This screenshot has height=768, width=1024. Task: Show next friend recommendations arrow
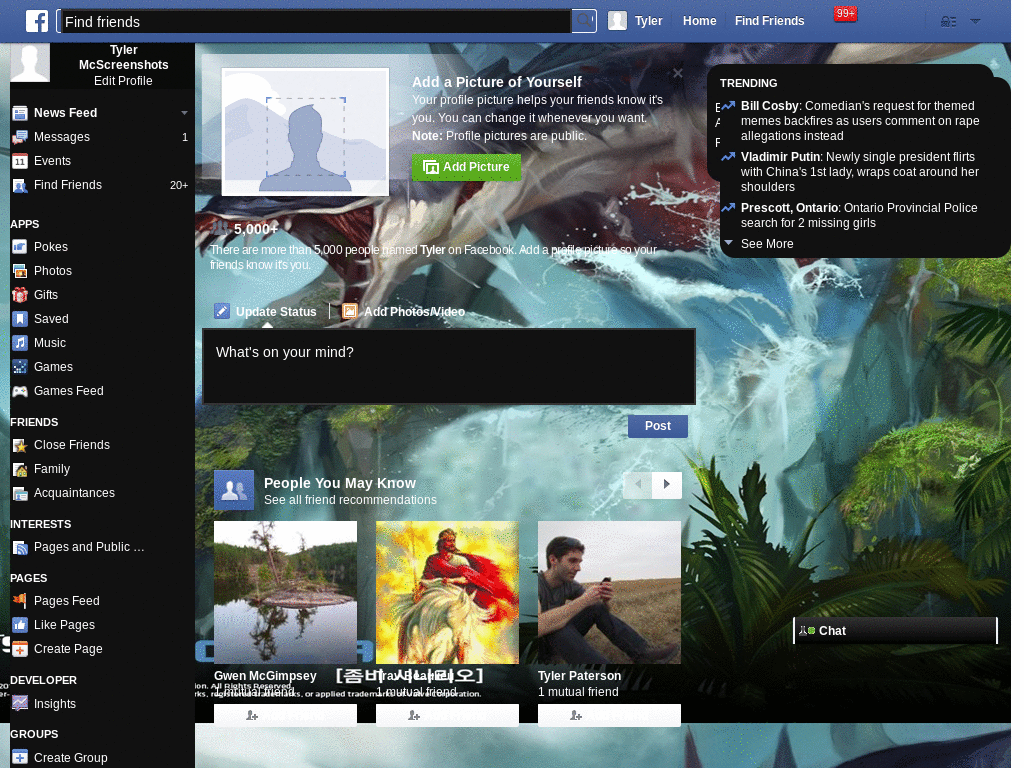pos(667,485)
